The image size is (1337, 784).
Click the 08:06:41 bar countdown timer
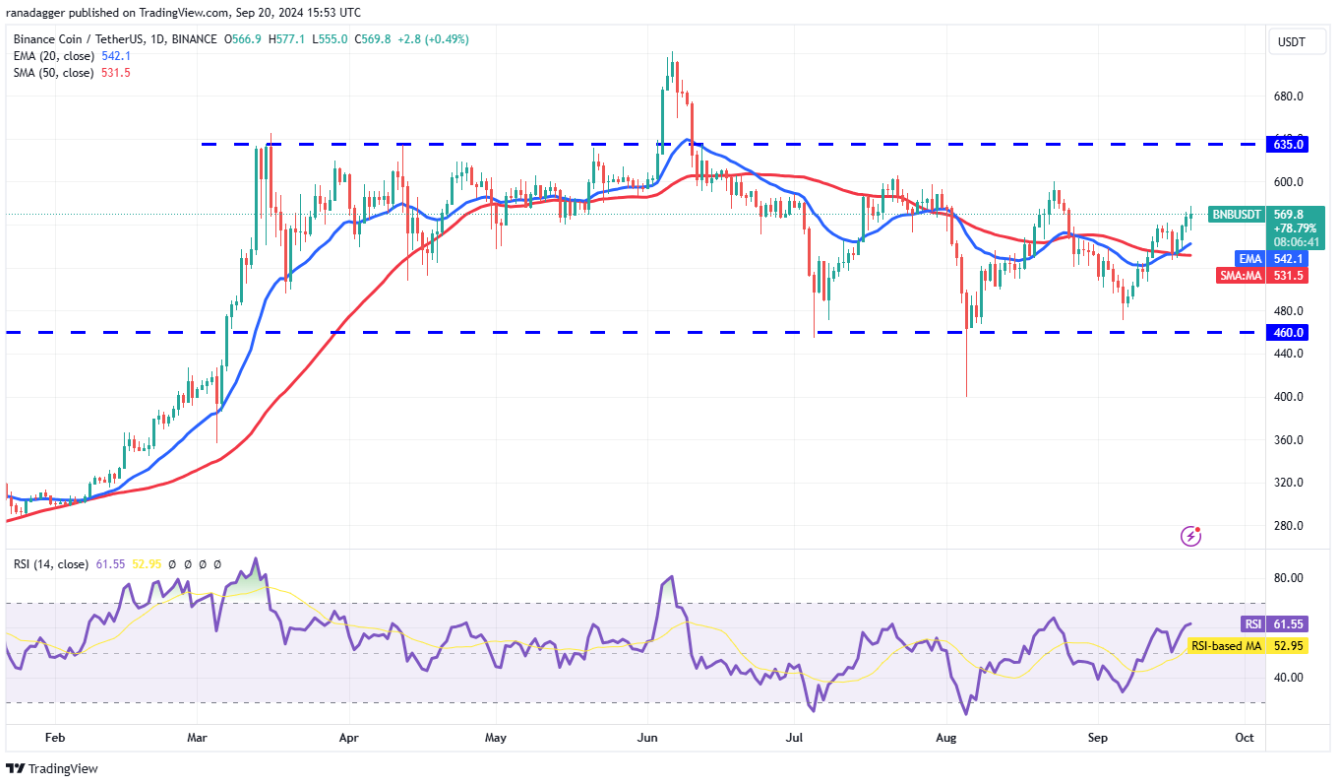(x=1295, y=241)
